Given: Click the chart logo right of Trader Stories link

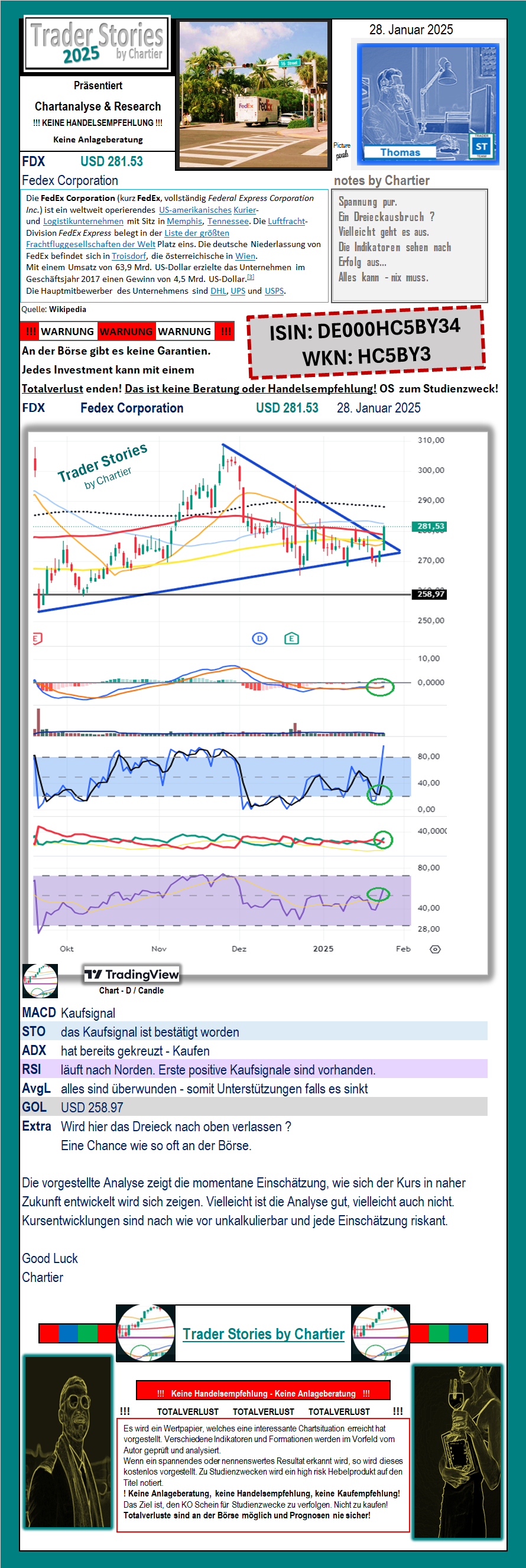Looking at the screenshot, I should tap(381, 1333).
